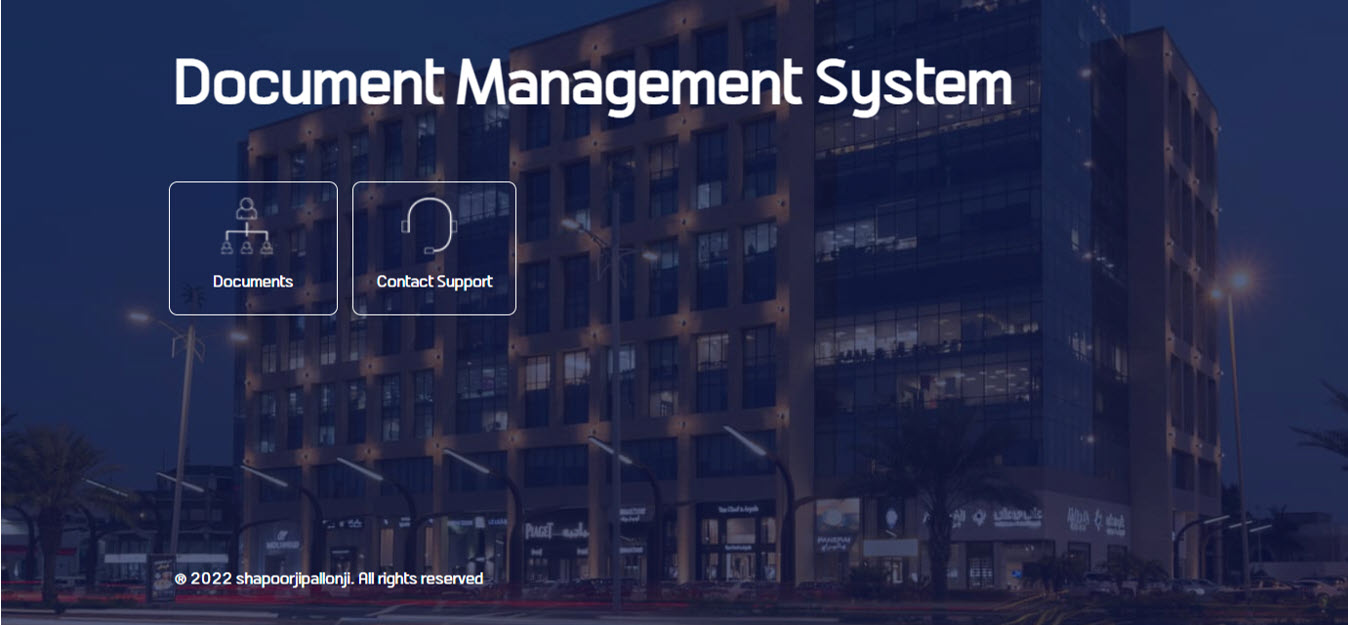Click the bottom row of the hierarchy icon
Screen dimensions: 1348x625
pos(246,246)
